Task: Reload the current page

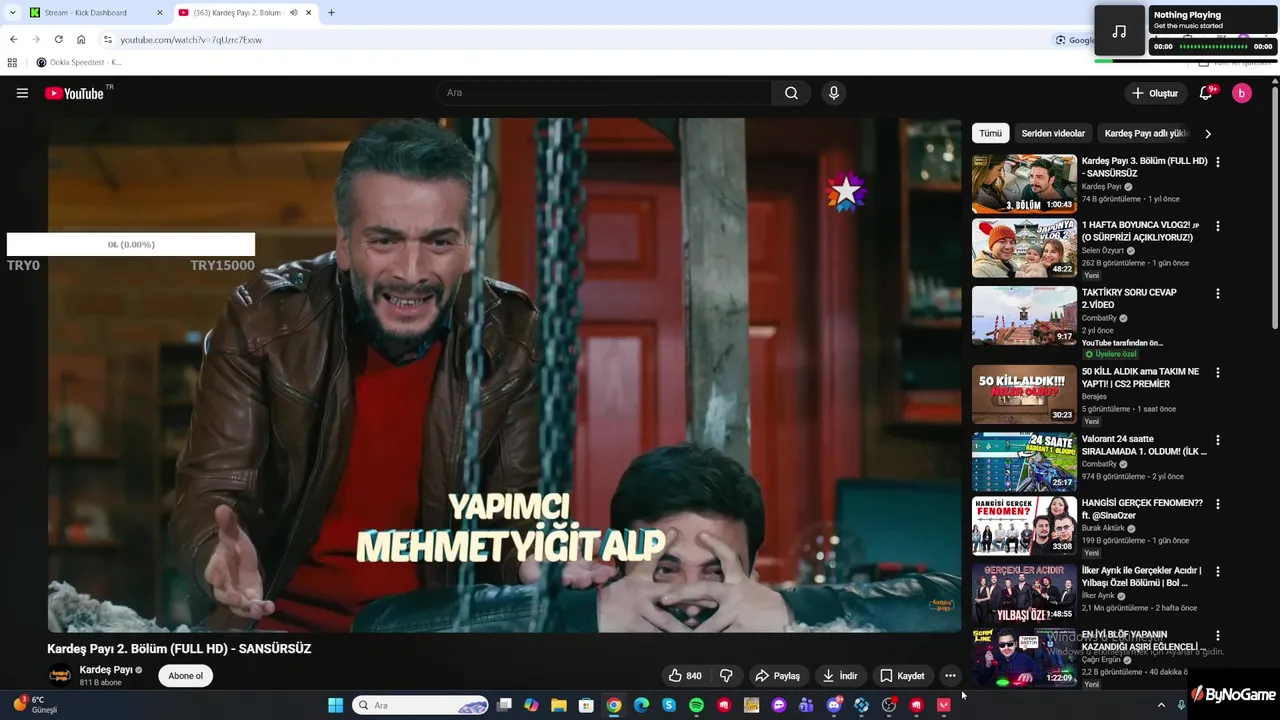Action: coord(58,40)
